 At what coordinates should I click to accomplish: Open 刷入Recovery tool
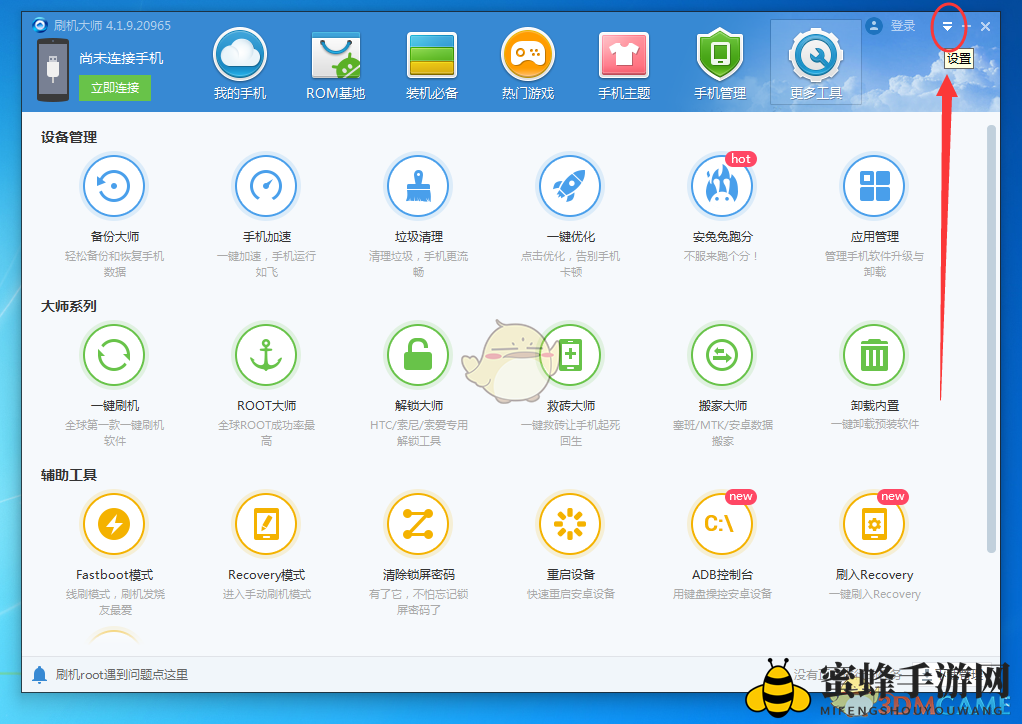[874, 524]
